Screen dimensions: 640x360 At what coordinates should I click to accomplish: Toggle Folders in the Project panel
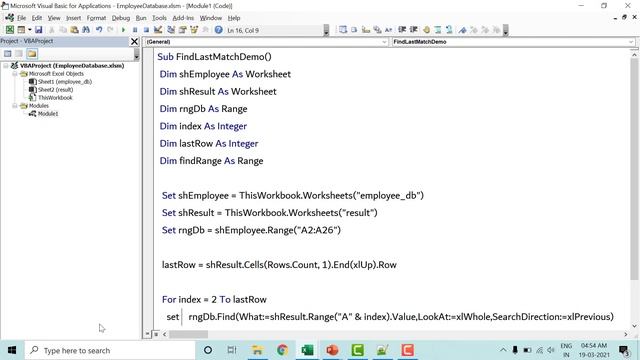(x=32, y=53)
